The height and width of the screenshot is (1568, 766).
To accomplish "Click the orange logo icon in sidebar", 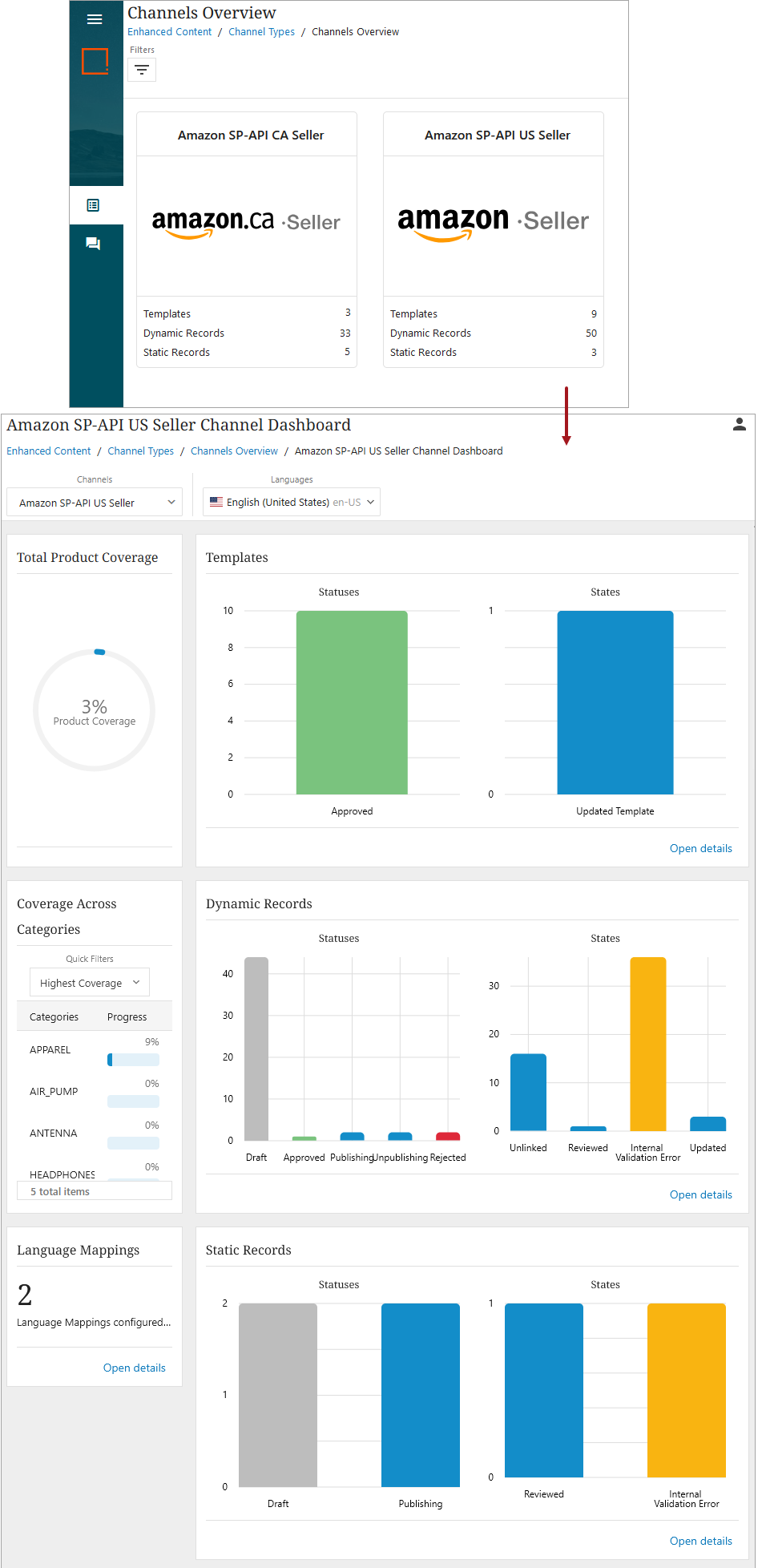I will point(95,61).
